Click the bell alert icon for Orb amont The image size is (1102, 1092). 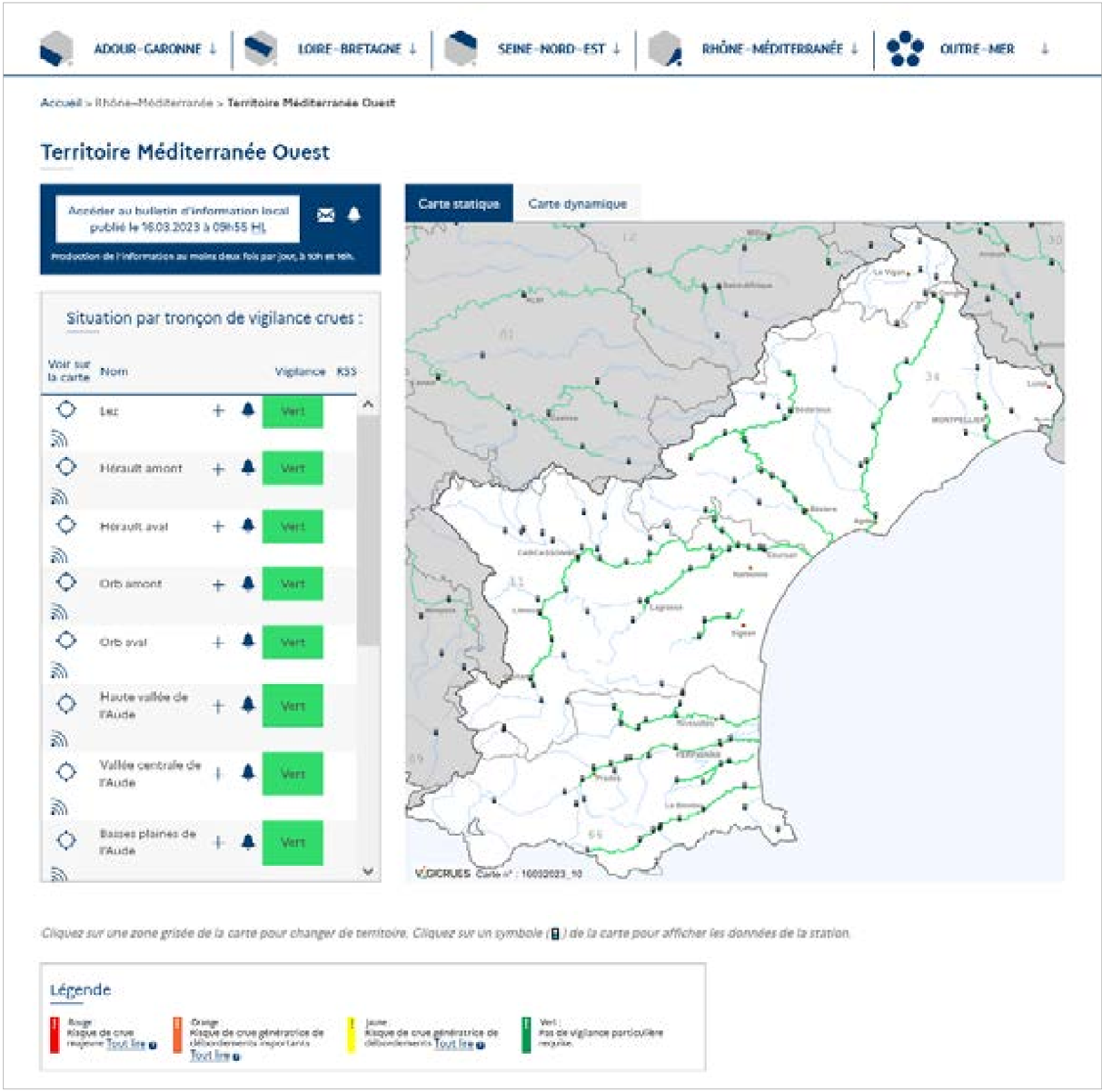pyautogui.click(x=248, y=584)
